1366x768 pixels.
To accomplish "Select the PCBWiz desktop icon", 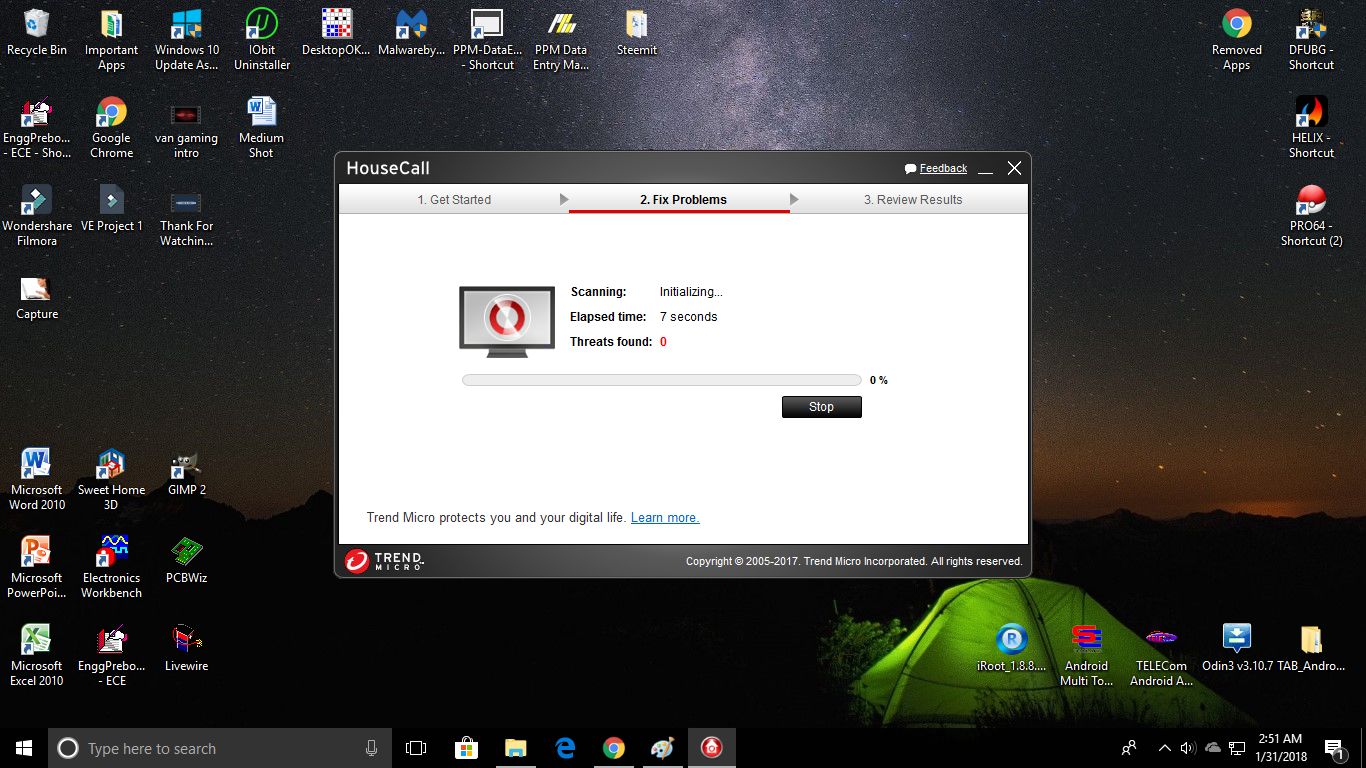I will 186,560.
